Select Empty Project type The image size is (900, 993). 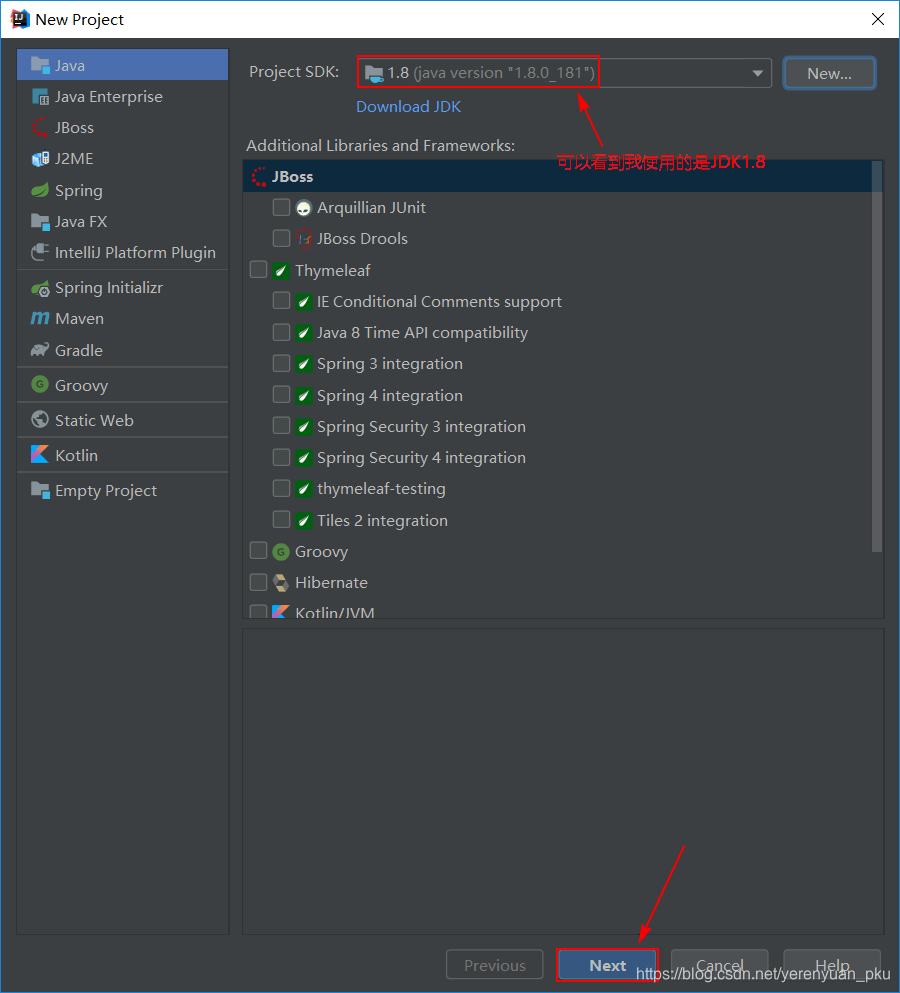122,490
